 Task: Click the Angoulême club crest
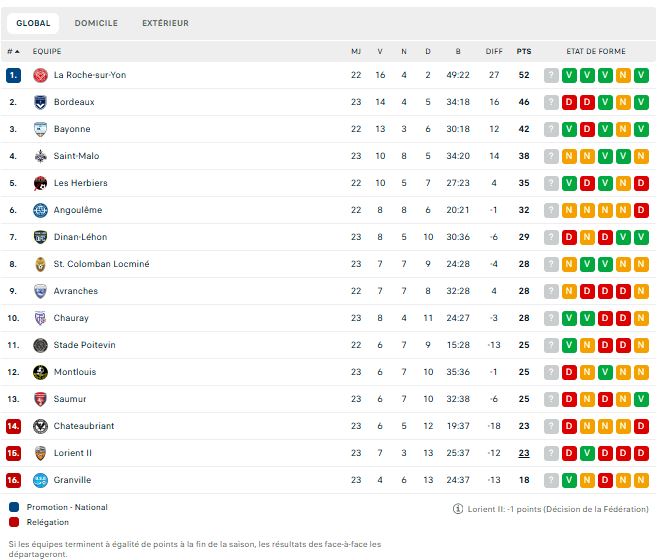40,210
